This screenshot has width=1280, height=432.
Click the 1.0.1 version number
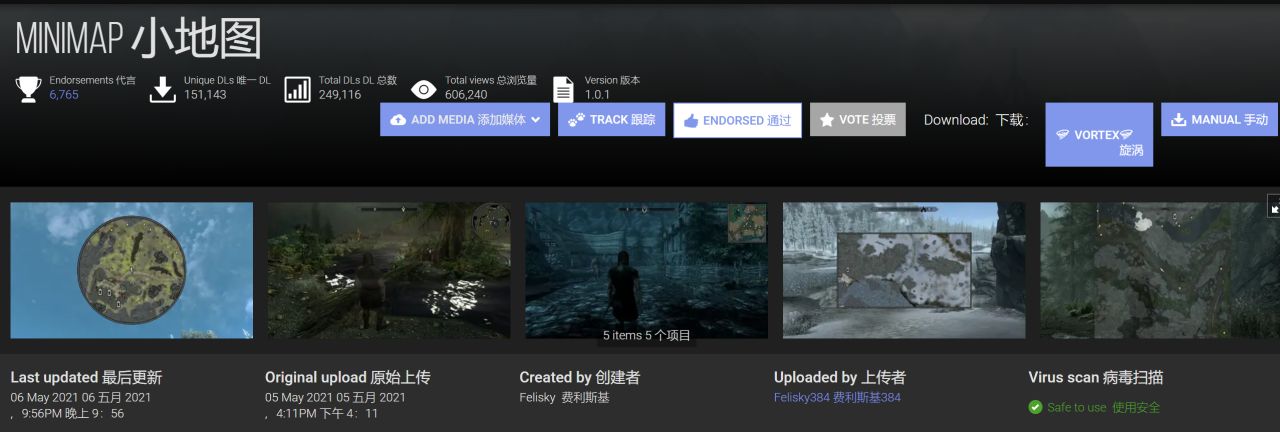tap(597, 95)
